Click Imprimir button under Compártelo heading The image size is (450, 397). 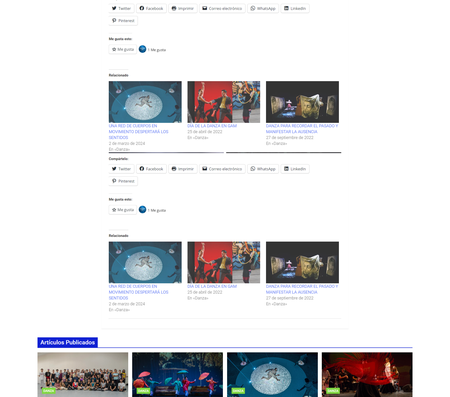pos(183,169)
